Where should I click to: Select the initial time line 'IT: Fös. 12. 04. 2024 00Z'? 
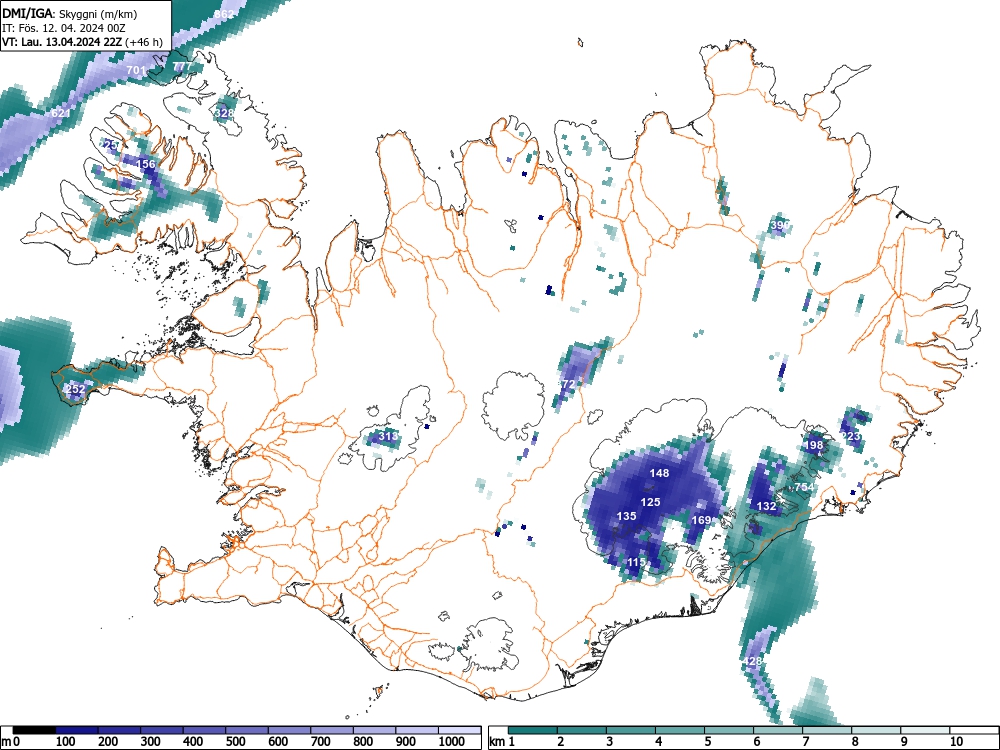tap(64, 28)
